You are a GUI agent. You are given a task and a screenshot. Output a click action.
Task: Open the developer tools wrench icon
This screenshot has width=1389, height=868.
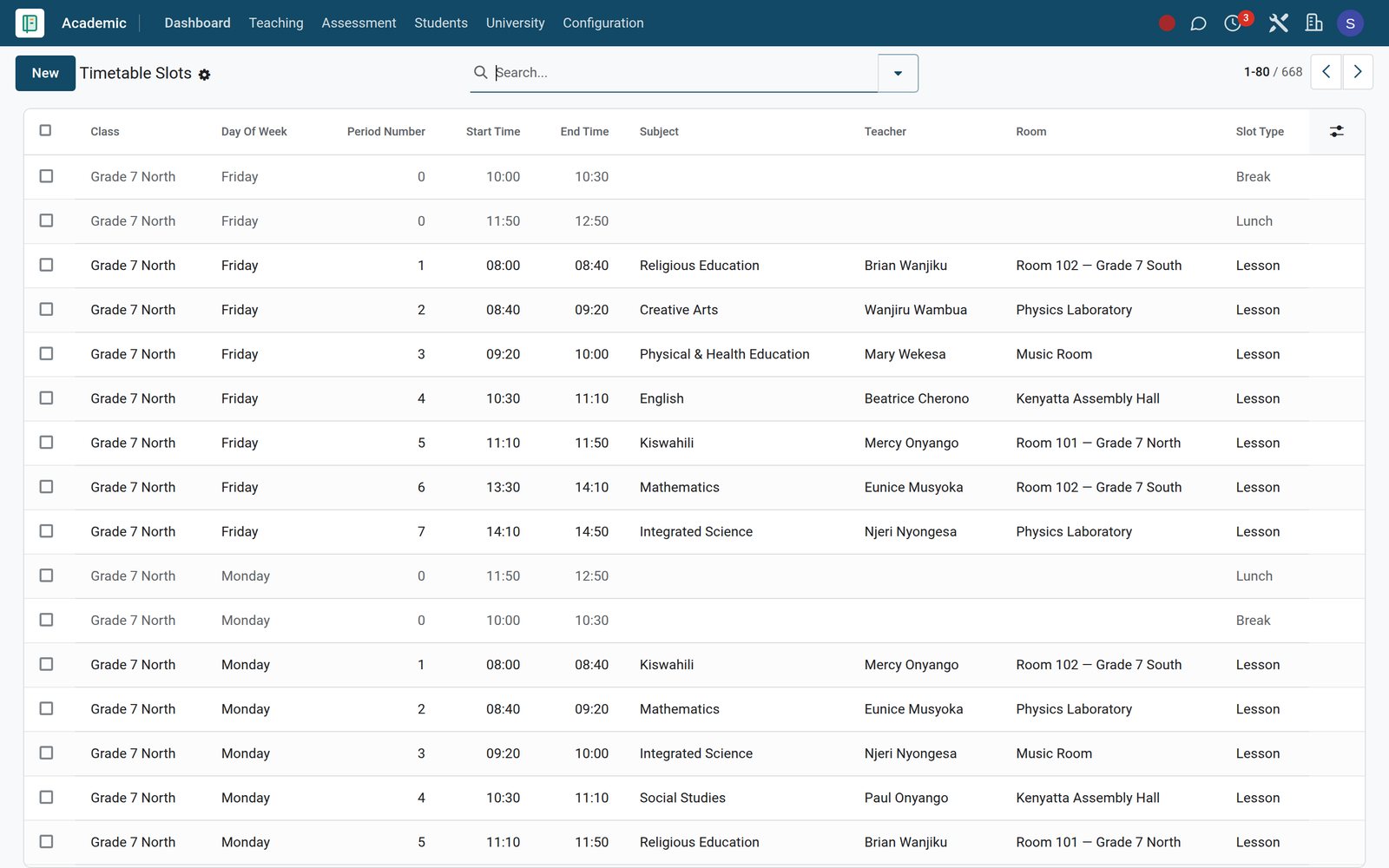[1278, 23]
